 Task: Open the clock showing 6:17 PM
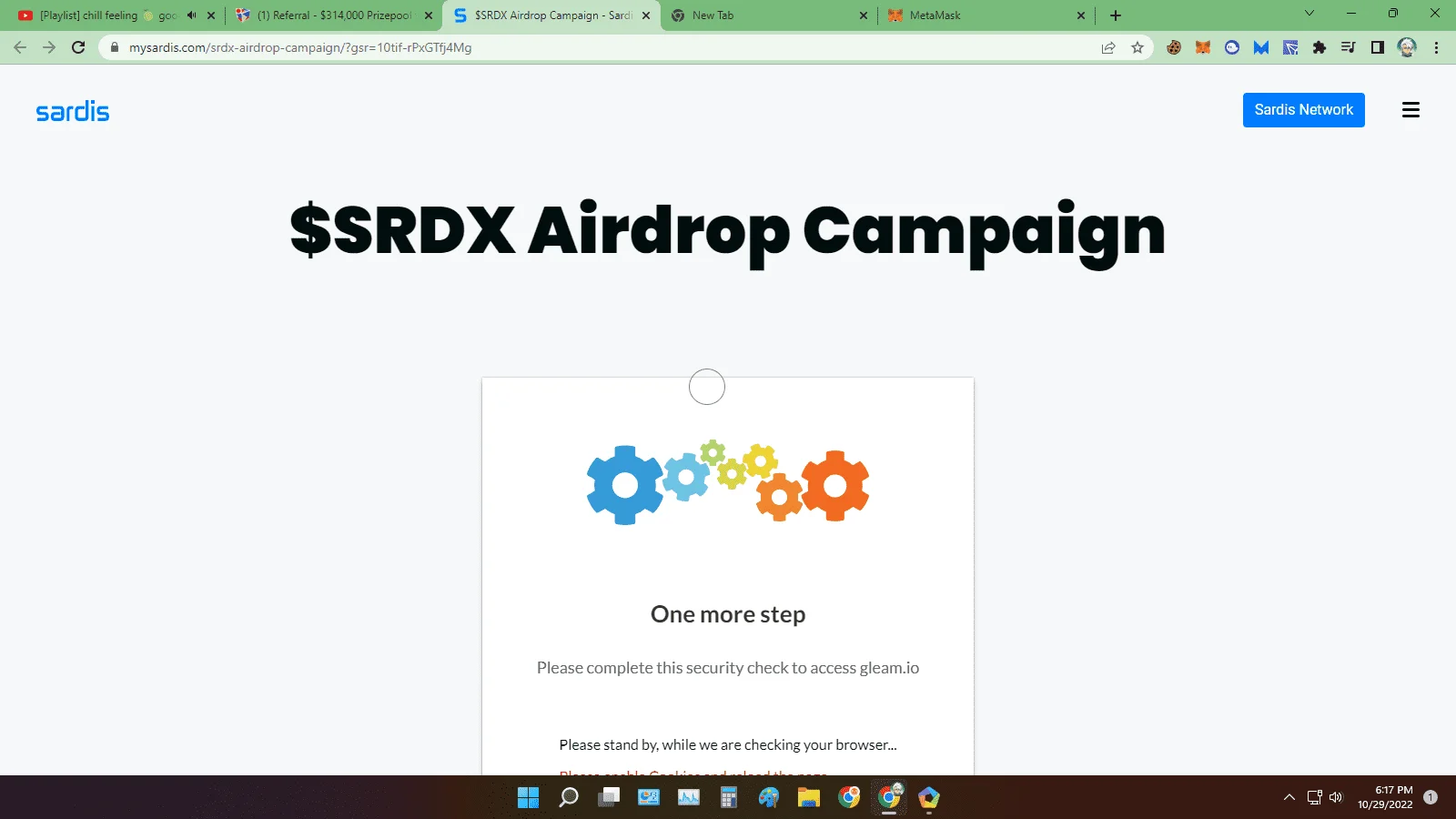(x=1385, y=798)
